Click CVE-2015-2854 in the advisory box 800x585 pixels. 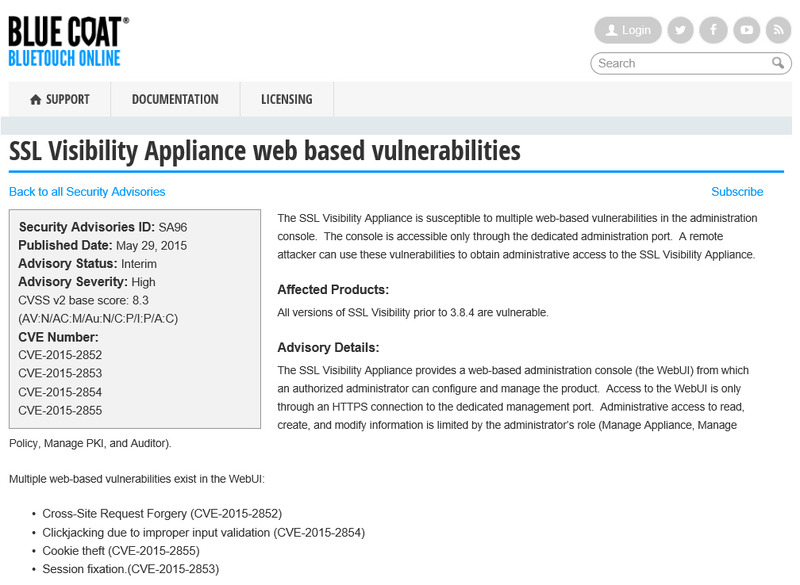(60, 392)
